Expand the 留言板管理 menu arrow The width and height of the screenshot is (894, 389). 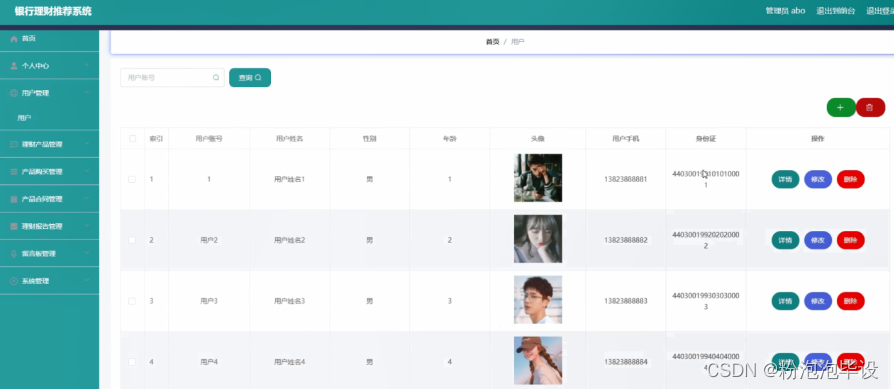tap(87, 253)
